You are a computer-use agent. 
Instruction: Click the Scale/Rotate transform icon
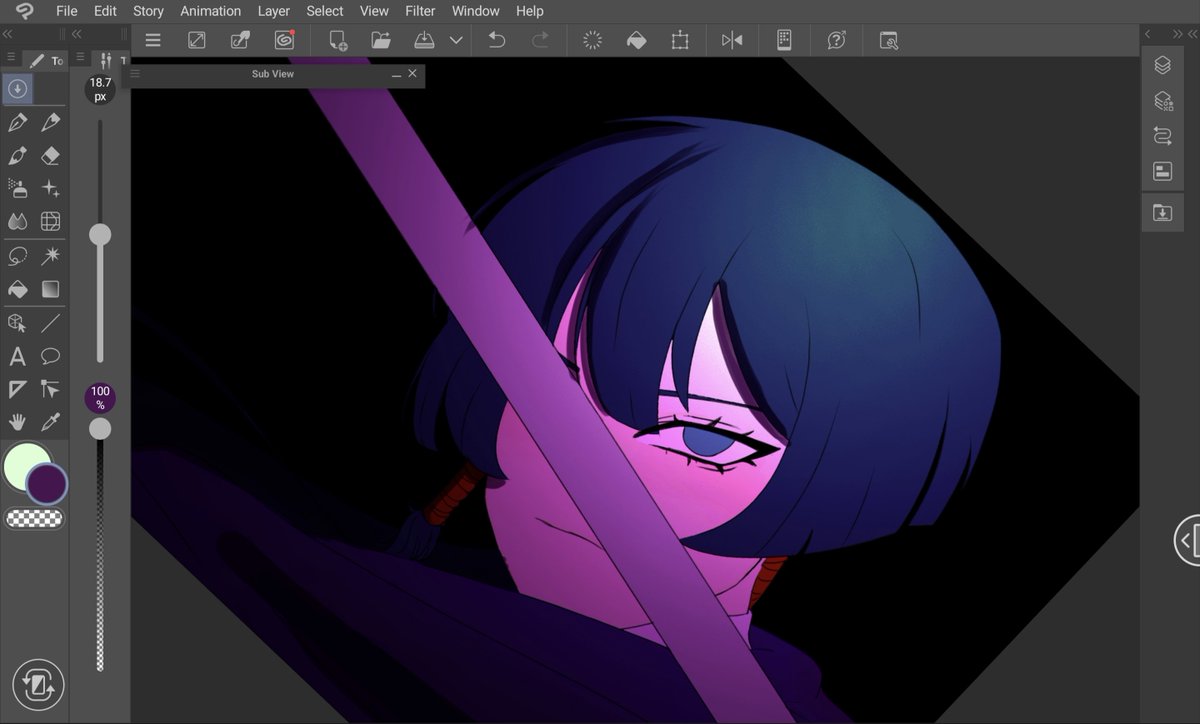(x=680, y=40)
